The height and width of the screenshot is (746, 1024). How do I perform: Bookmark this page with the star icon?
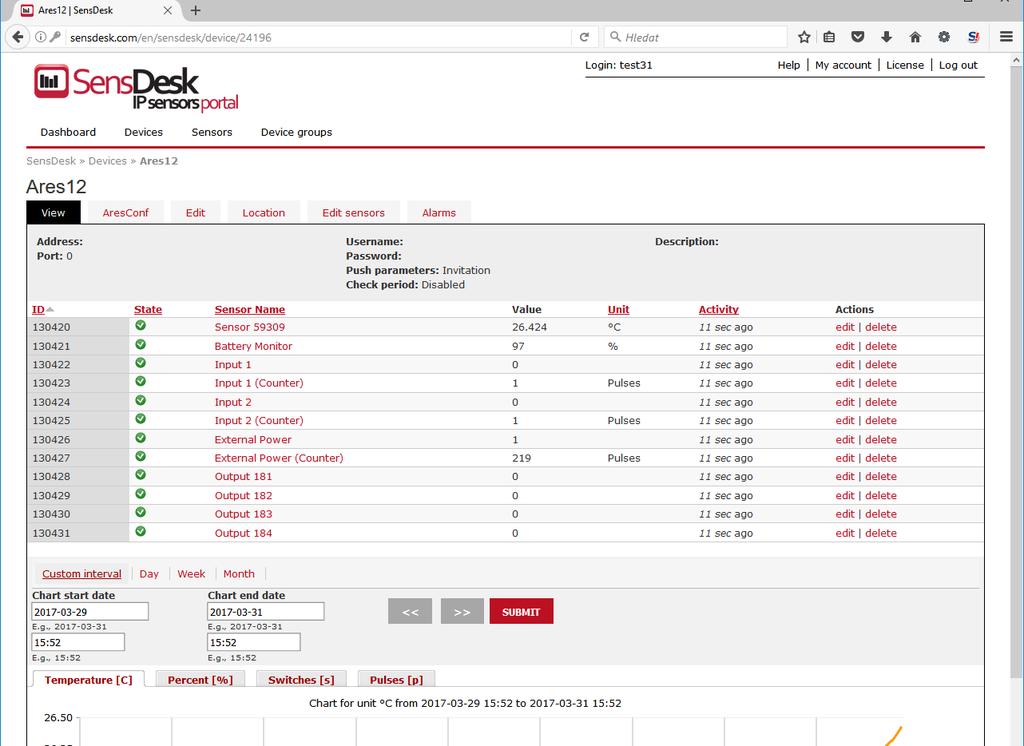pos(804,37)
